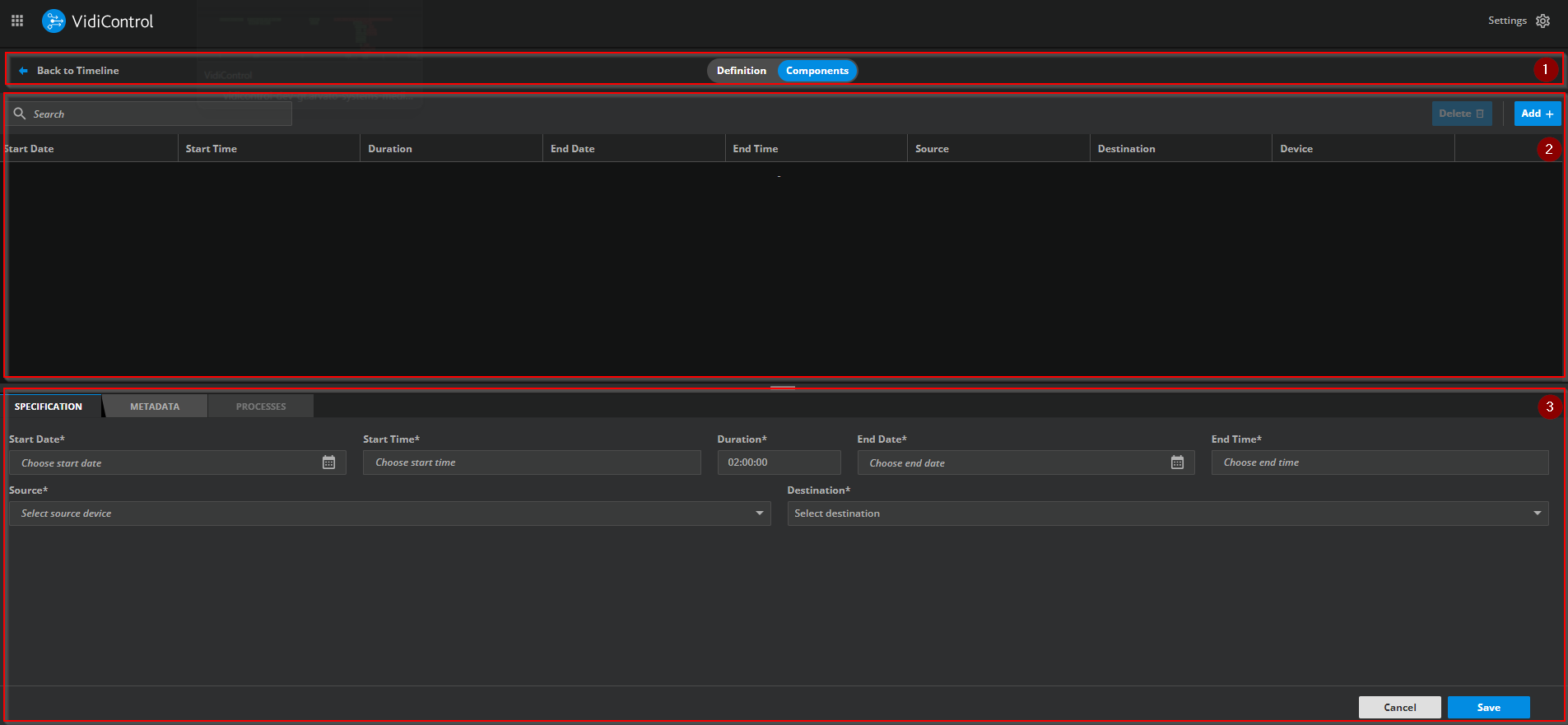Open the End Date calendar picker icon
The image size is (1568, 725).
pos(1177,462)
